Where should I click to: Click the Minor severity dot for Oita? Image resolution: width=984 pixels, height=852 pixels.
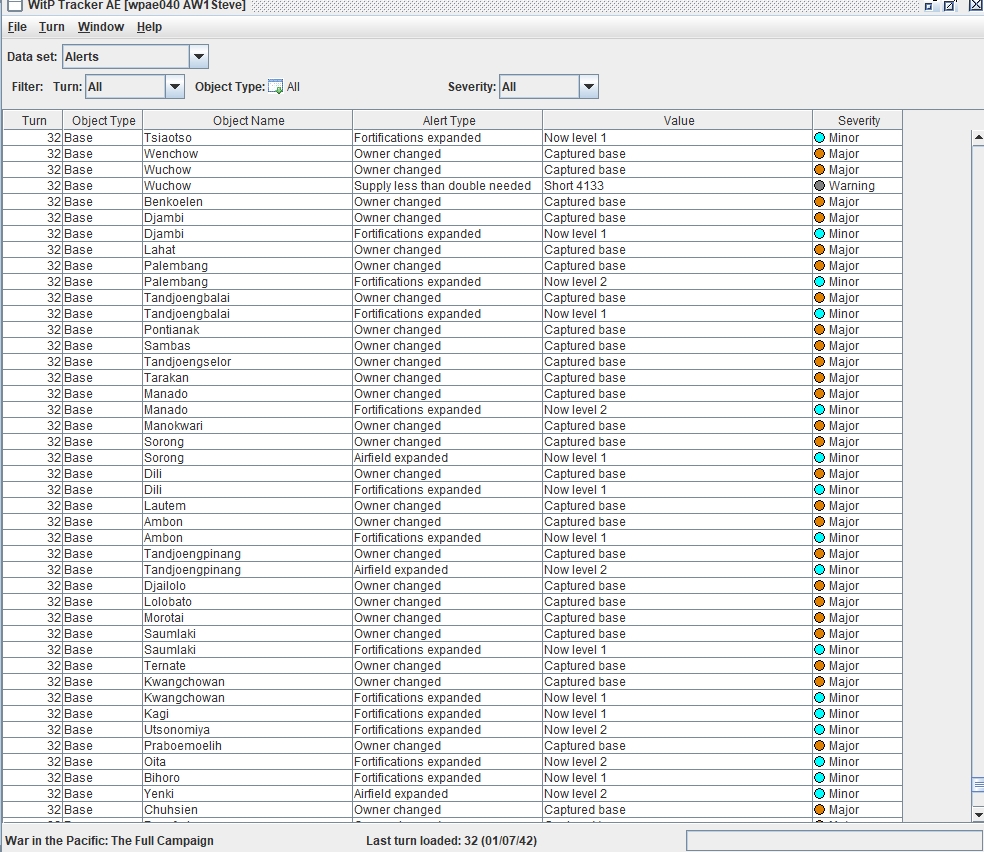pos(820,762)
